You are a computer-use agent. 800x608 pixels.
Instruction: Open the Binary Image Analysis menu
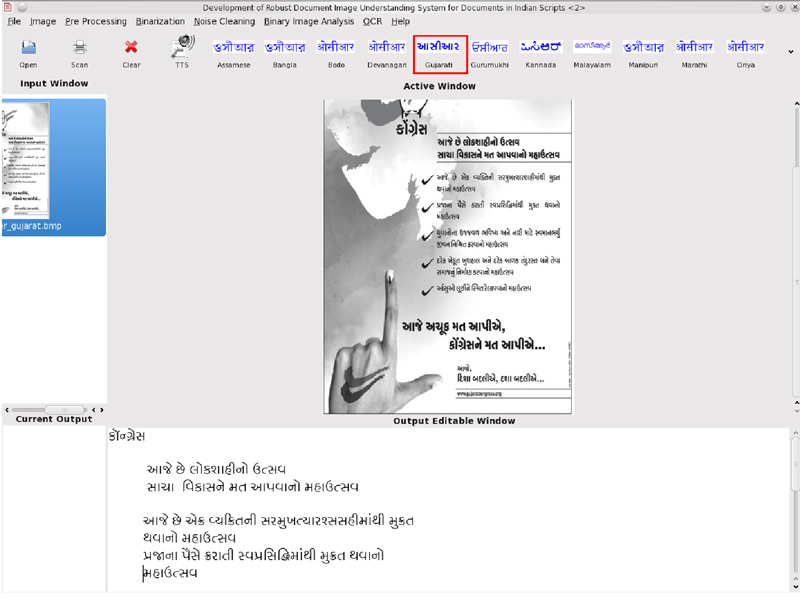pos(317,21)
